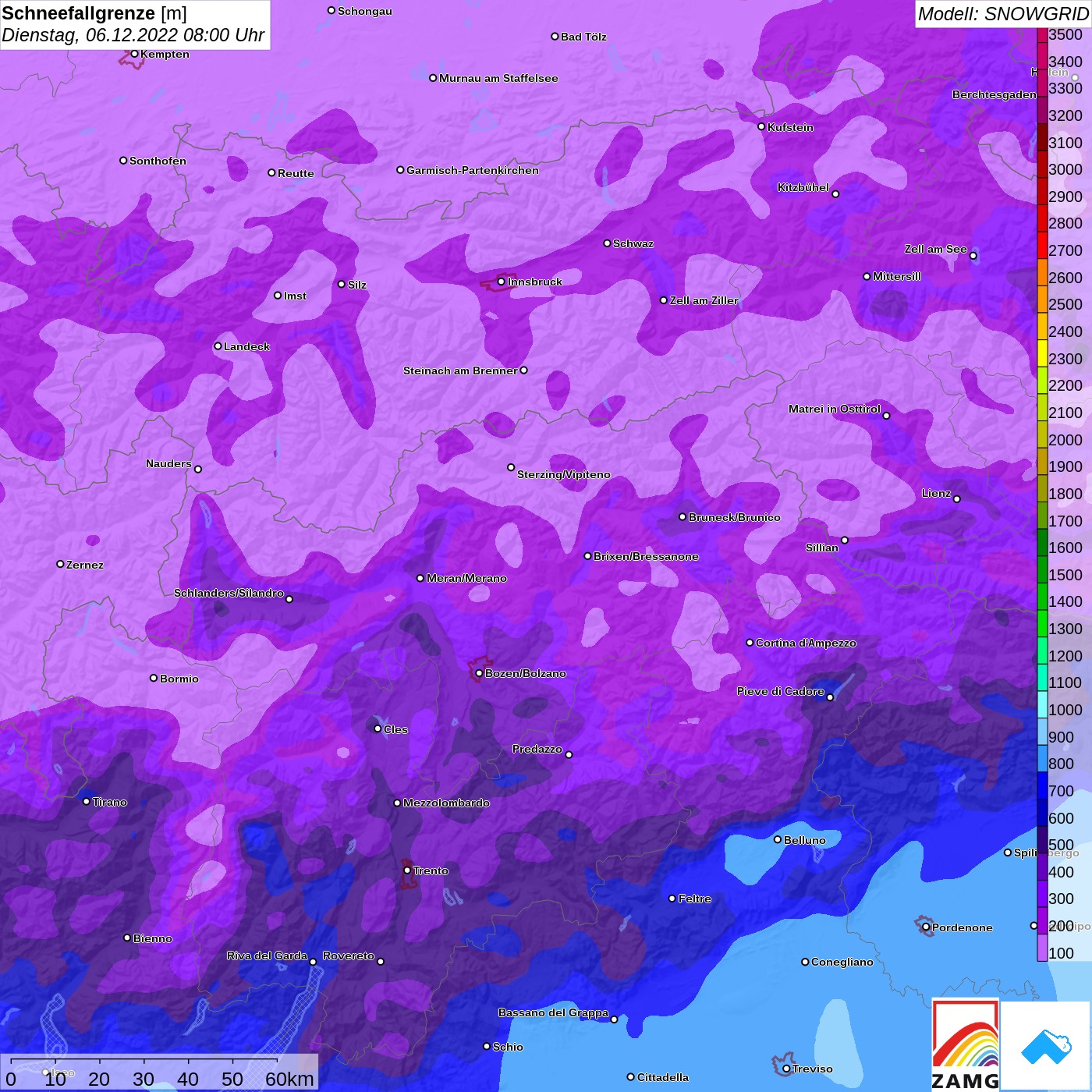
Task: Click the "60km" scale label
Action: coord(289,1079)
